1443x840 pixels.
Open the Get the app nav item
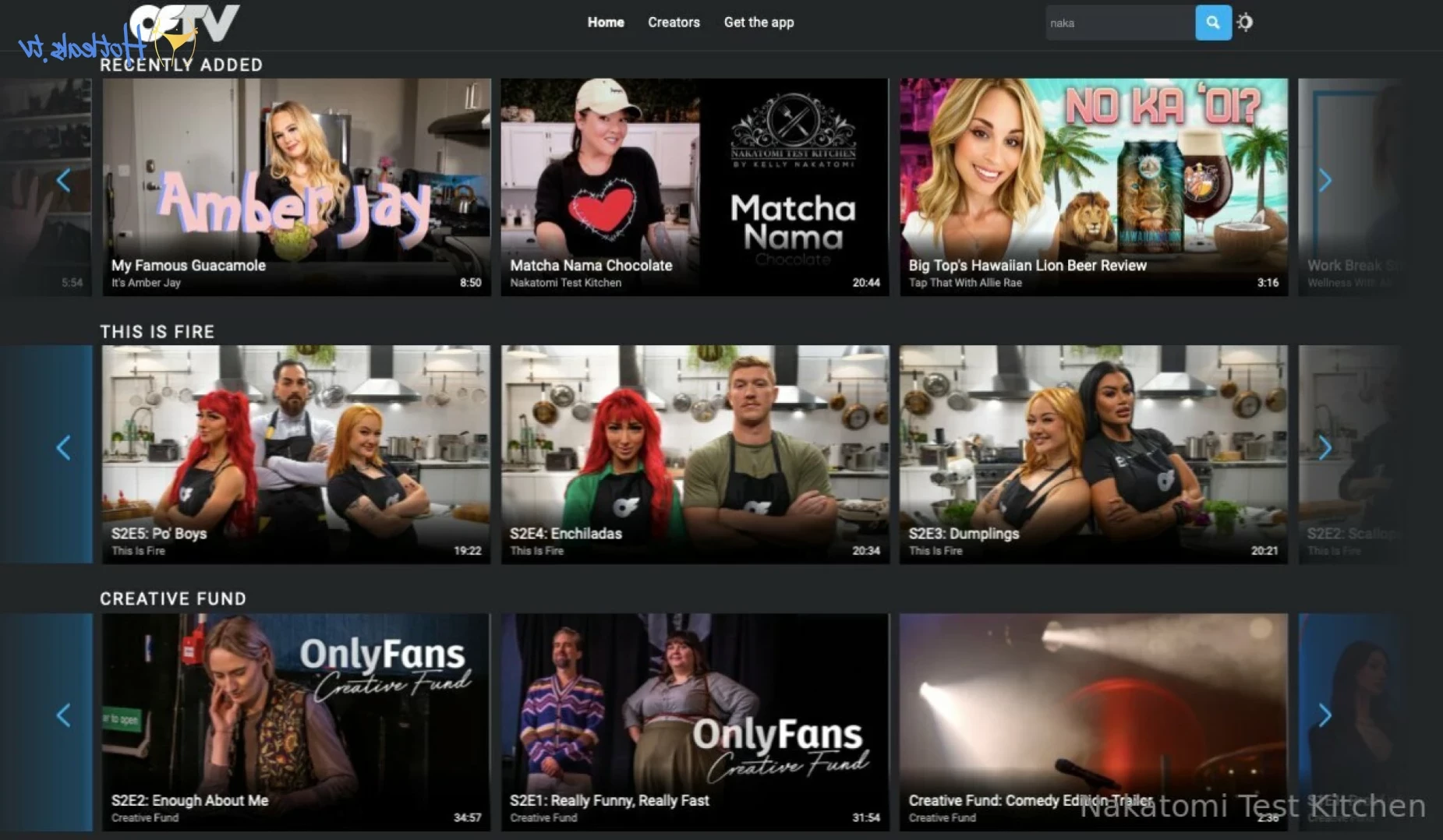759,23
